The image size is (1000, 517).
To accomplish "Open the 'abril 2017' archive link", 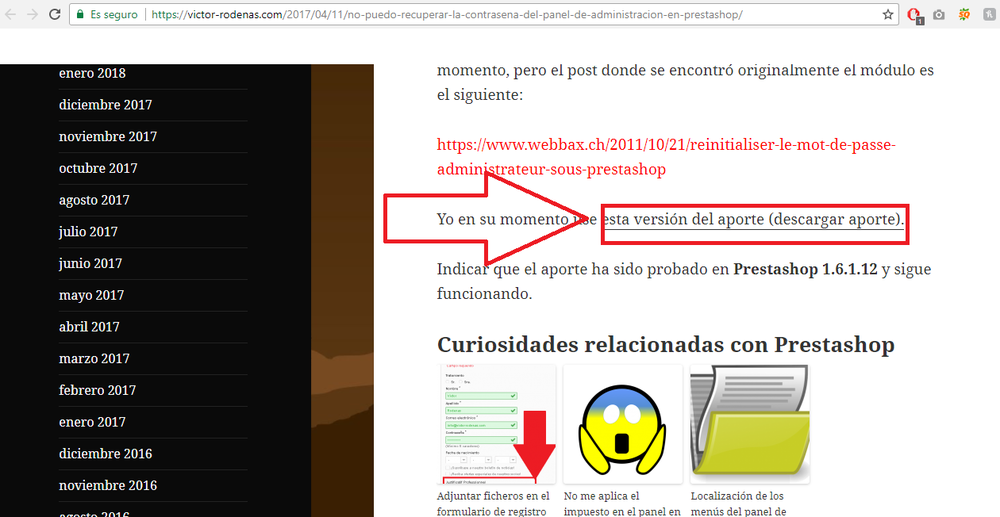I will click(x=89, y=327).
